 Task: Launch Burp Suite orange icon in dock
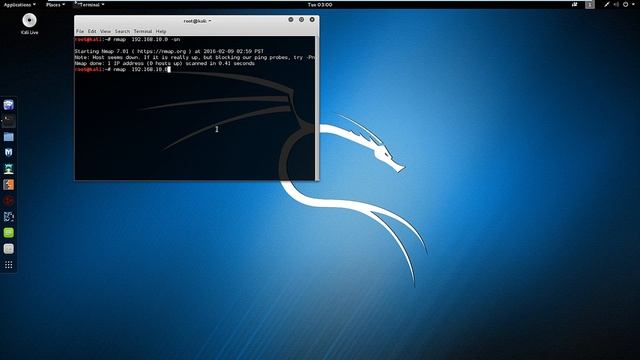[9, 184]
